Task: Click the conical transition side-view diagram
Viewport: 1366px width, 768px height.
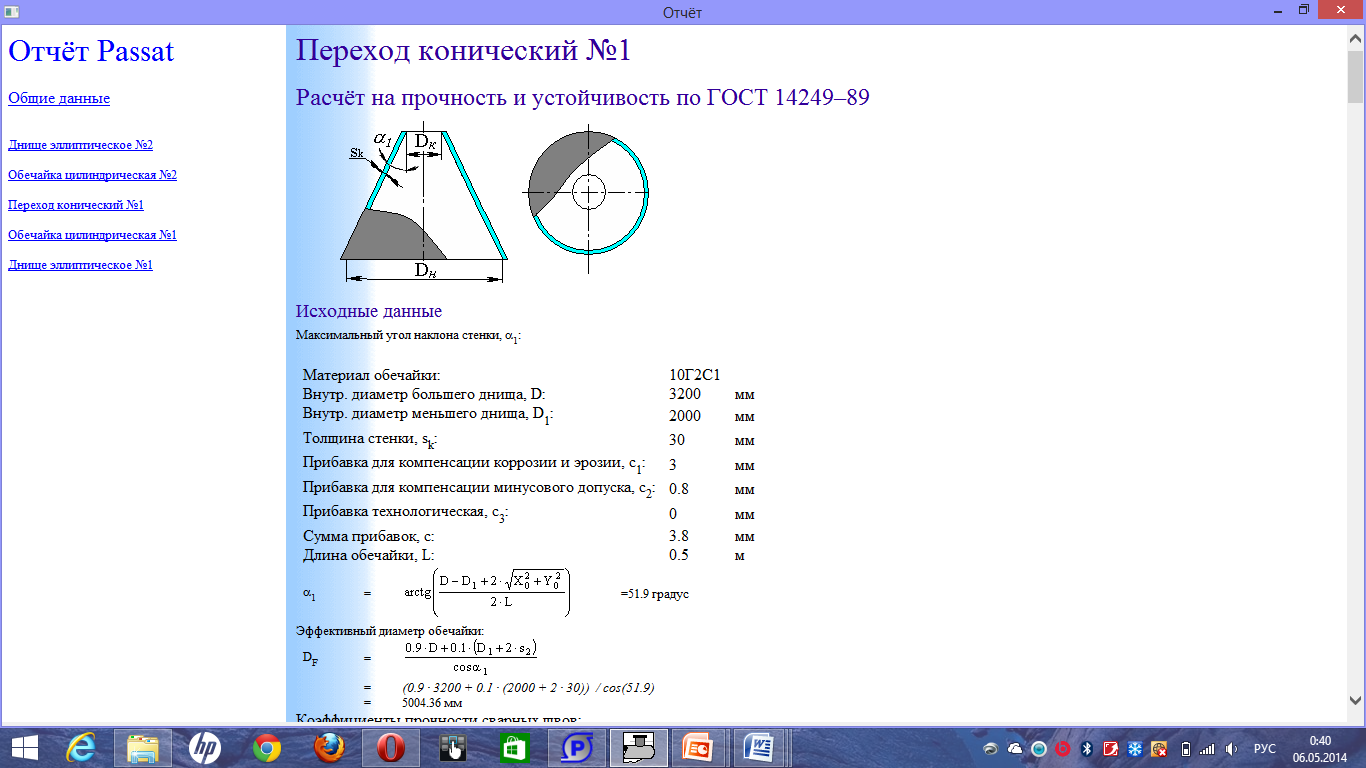Action: pos(424,205)
